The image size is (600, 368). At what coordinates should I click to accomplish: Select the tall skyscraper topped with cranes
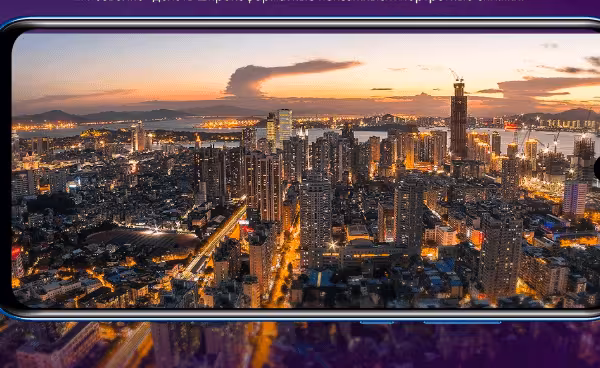[x=458, y=119]
